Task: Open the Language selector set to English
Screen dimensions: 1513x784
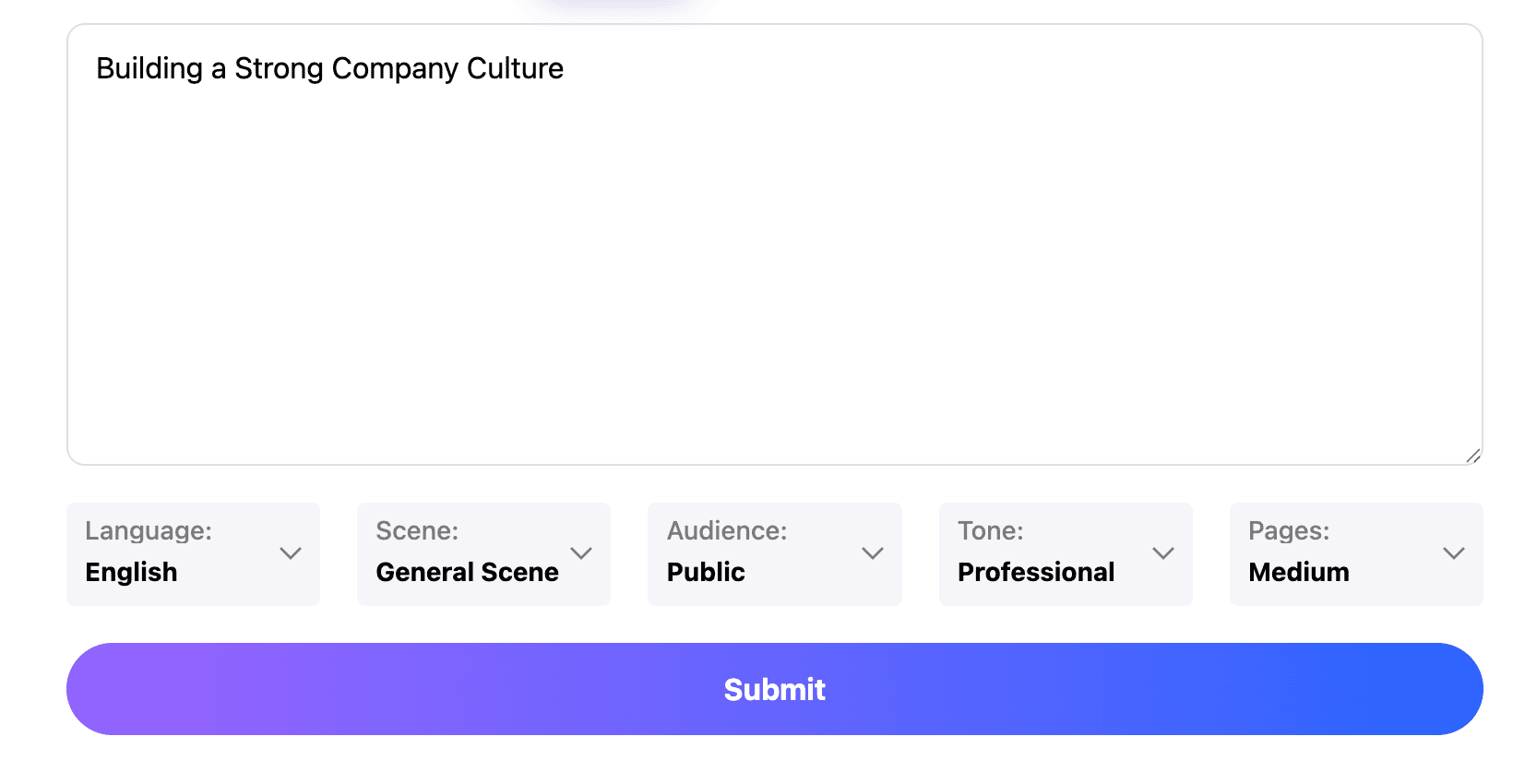Action: [x=193, y=554]
